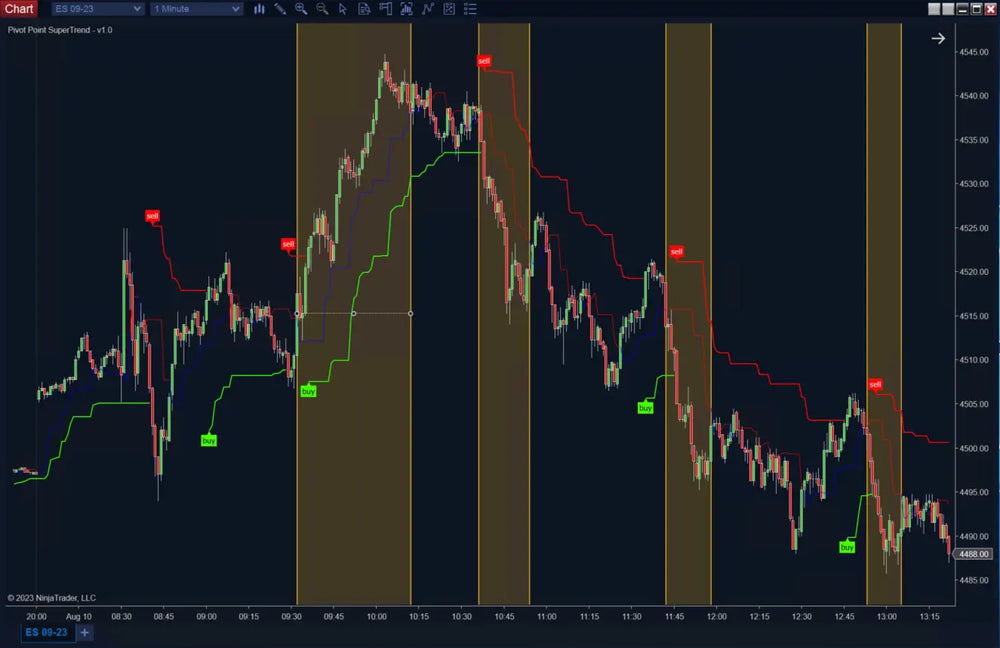Open the Indicators list icon
Viewport: 1000px width, 648px height.
[x=470, y=9]
